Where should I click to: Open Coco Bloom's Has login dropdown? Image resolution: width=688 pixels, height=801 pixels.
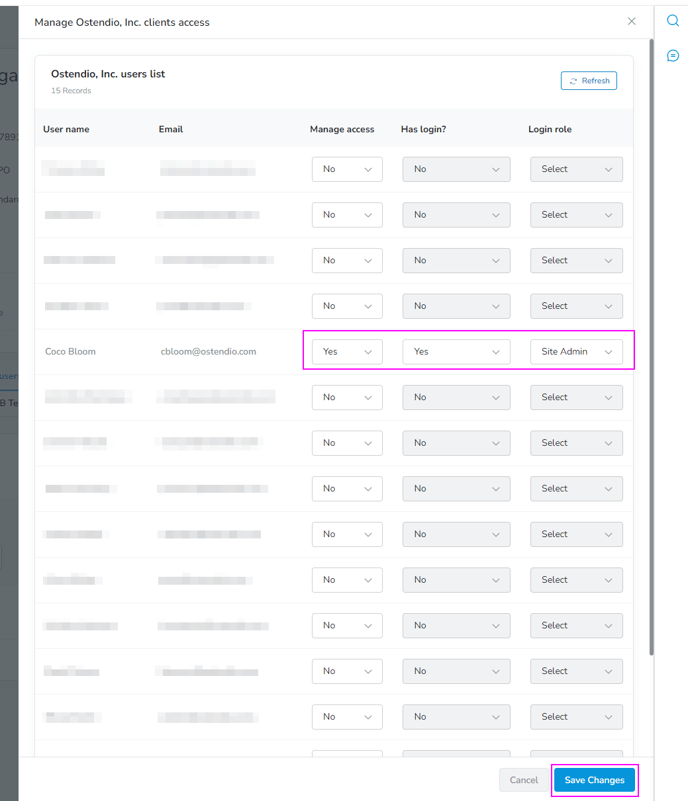pyautogui.click(x=456, y=351)
